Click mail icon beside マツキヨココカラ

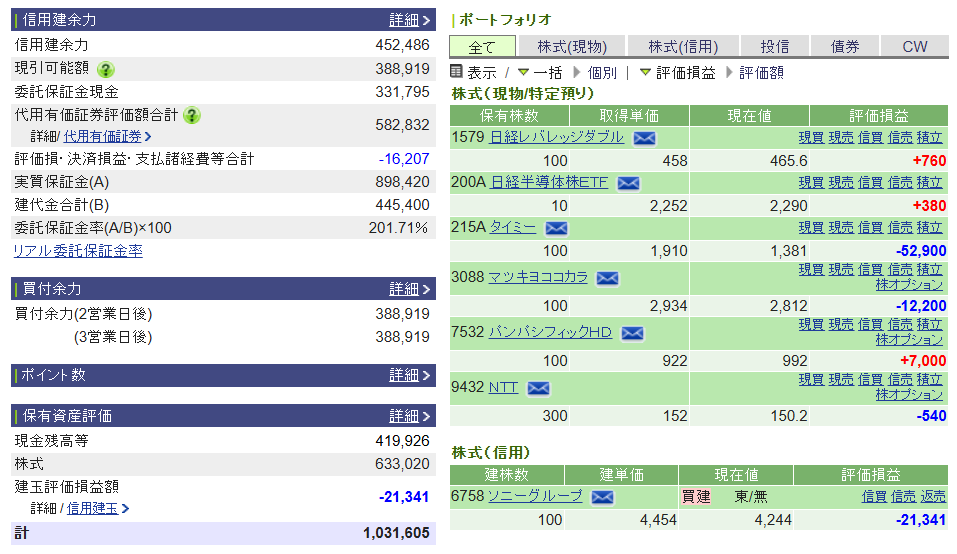607,278
